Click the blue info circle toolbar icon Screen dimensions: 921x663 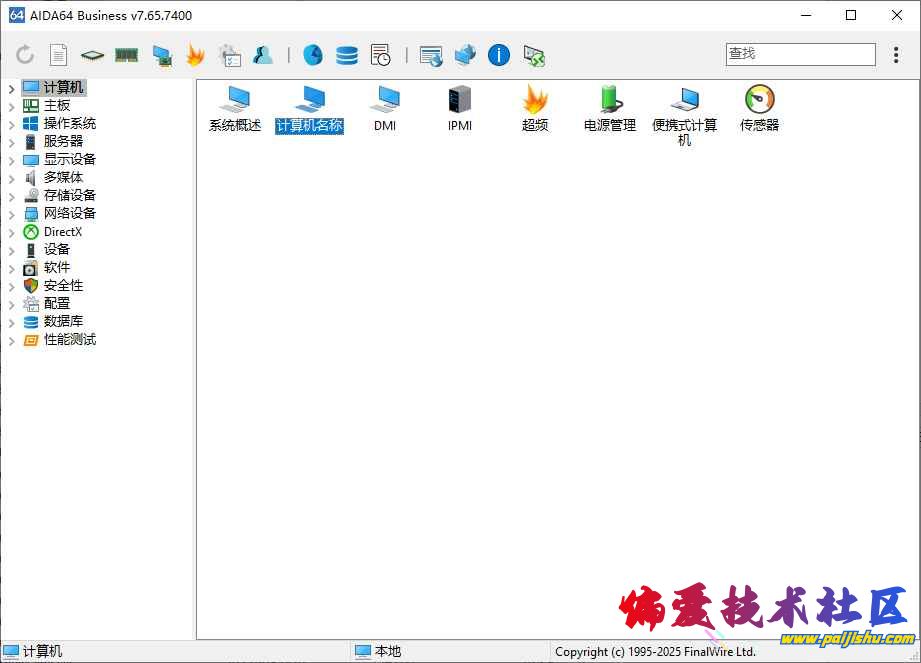click(499, 55)
